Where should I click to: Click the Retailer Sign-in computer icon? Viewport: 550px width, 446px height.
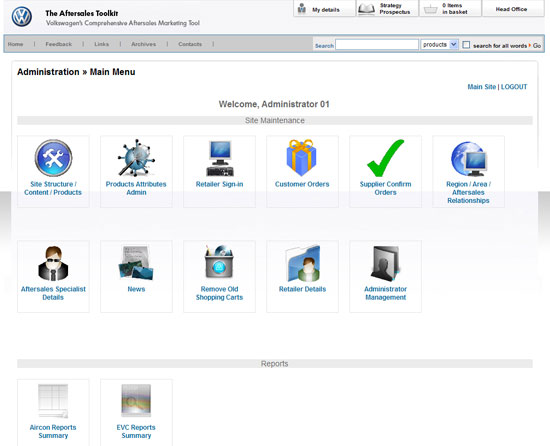pos(220,158)
